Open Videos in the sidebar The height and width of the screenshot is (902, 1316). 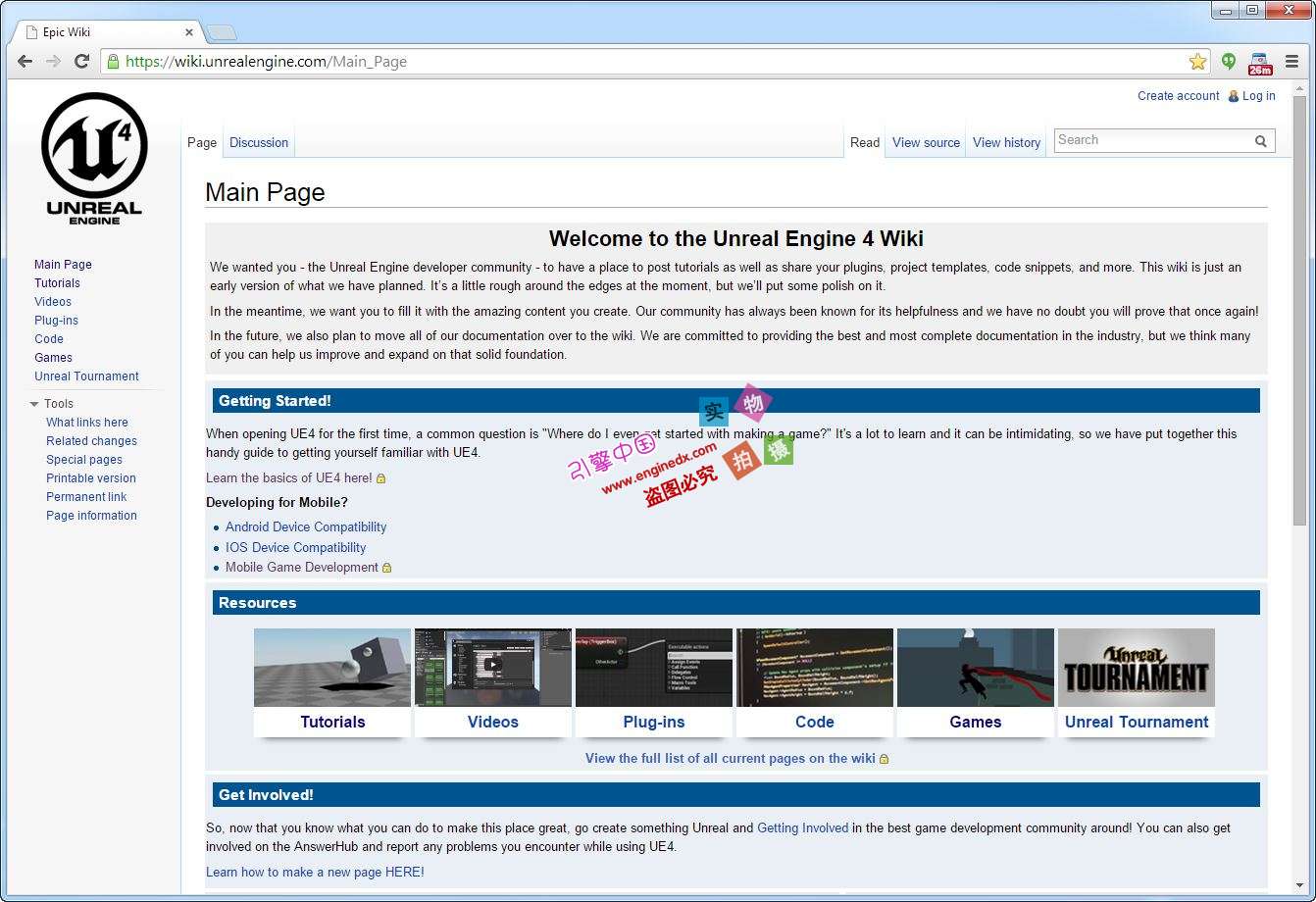coord(53,302)
